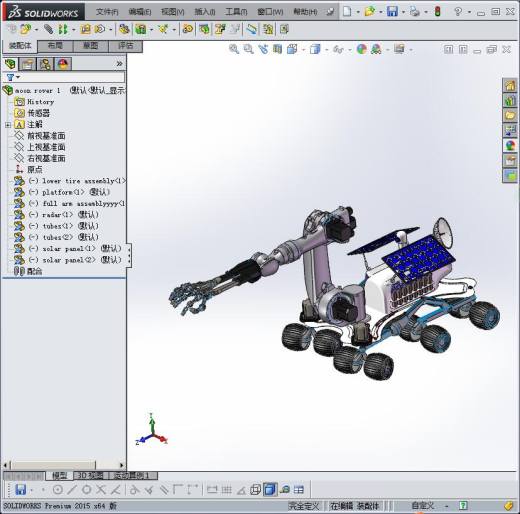Click 自定义 in the status bar

tap(422, 506)
